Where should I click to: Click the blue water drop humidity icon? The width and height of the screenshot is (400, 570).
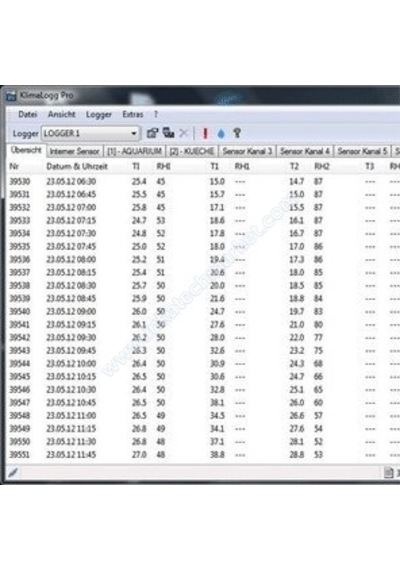click(221, 134)
